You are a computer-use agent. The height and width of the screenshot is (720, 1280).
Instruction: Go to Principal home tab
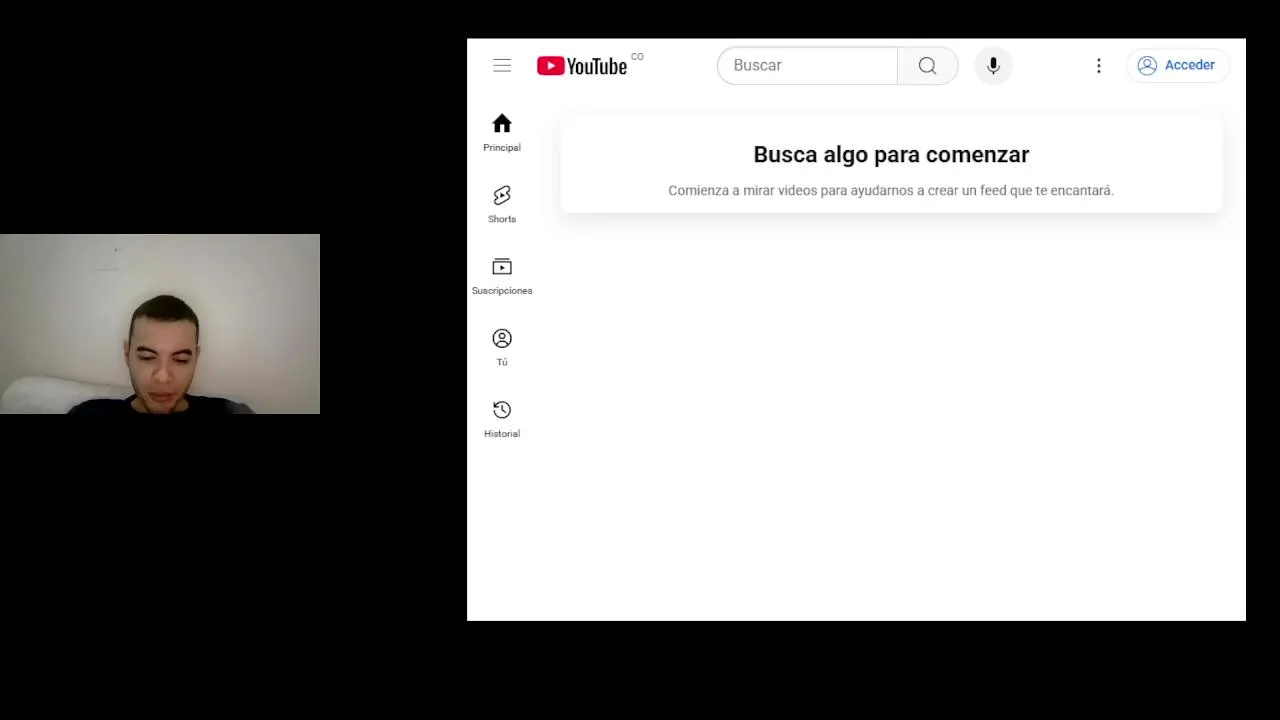502,132
